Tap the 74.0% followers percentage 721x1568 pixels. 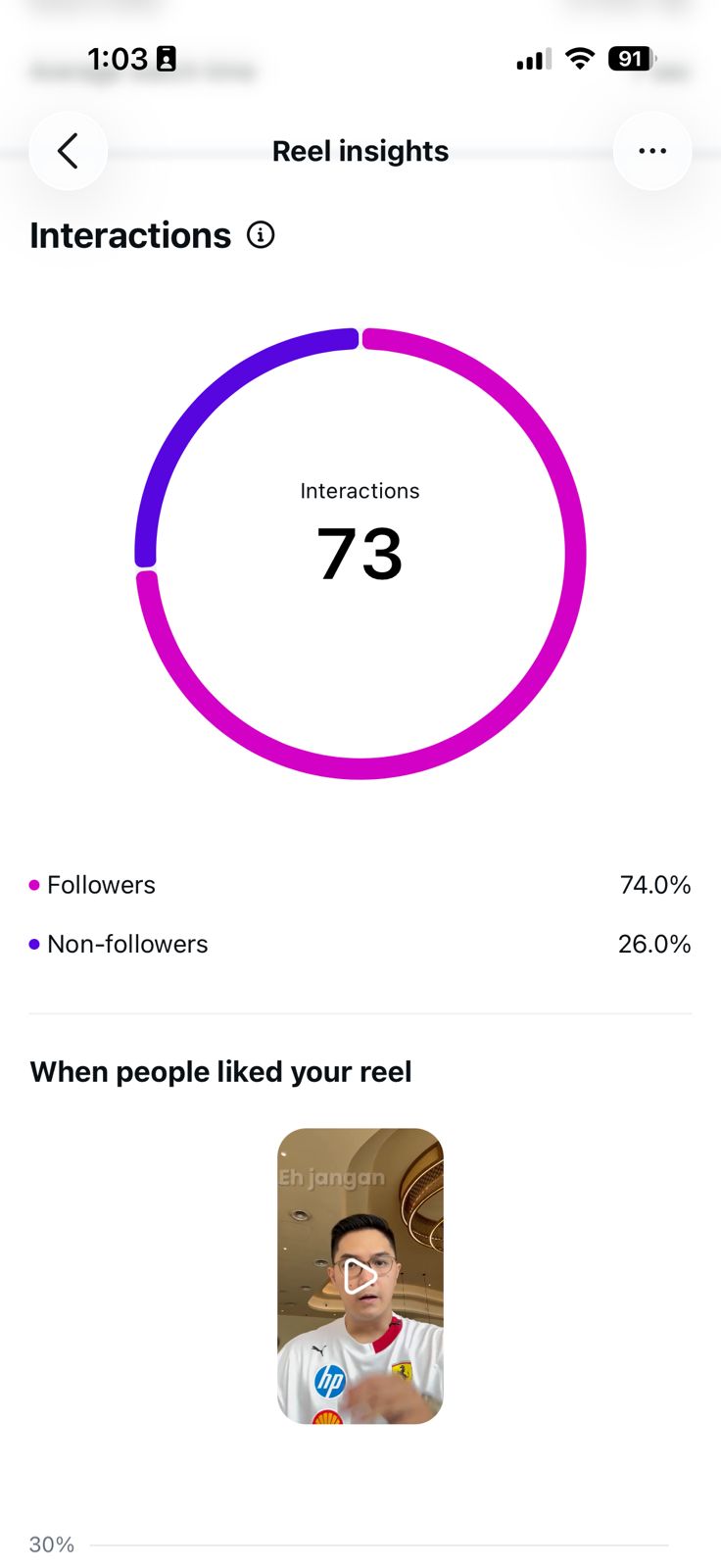(655, 885)
